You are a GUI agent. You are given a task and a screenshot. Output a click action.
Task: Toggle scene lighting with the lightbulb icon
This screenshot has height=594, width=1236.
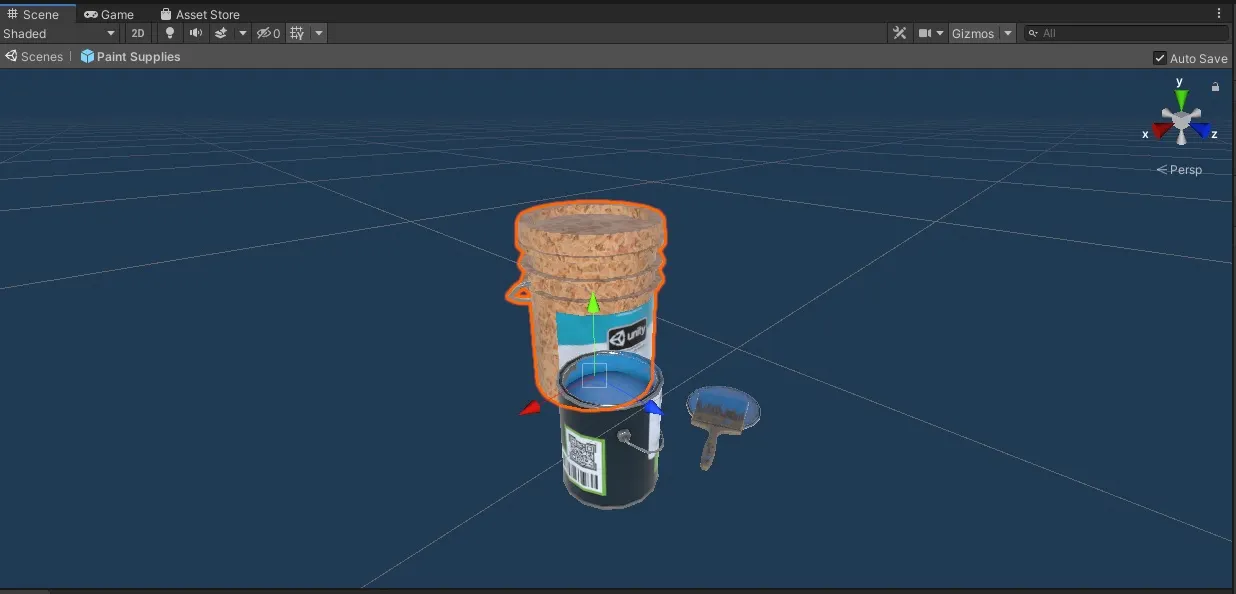coord(170,33)
